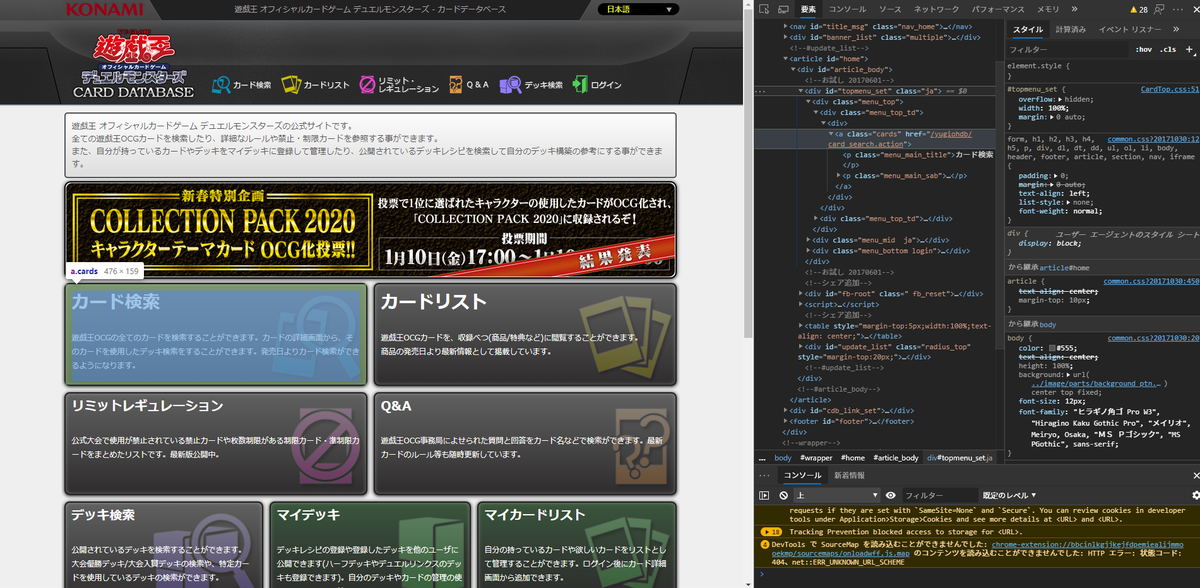Open the カードリスト large tile
Viewport: 1200px width, 588px height.
point(526,334)
